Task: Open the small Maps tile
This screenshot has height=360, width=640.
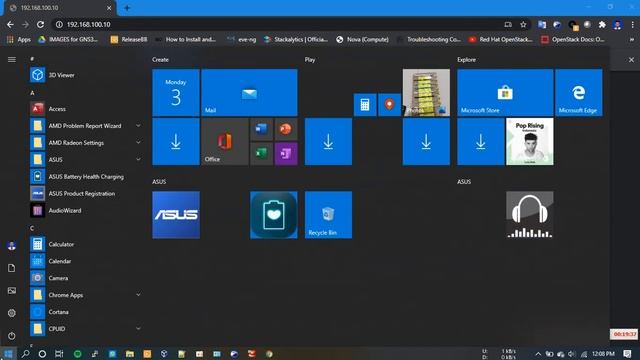Action: pos(389,105)
